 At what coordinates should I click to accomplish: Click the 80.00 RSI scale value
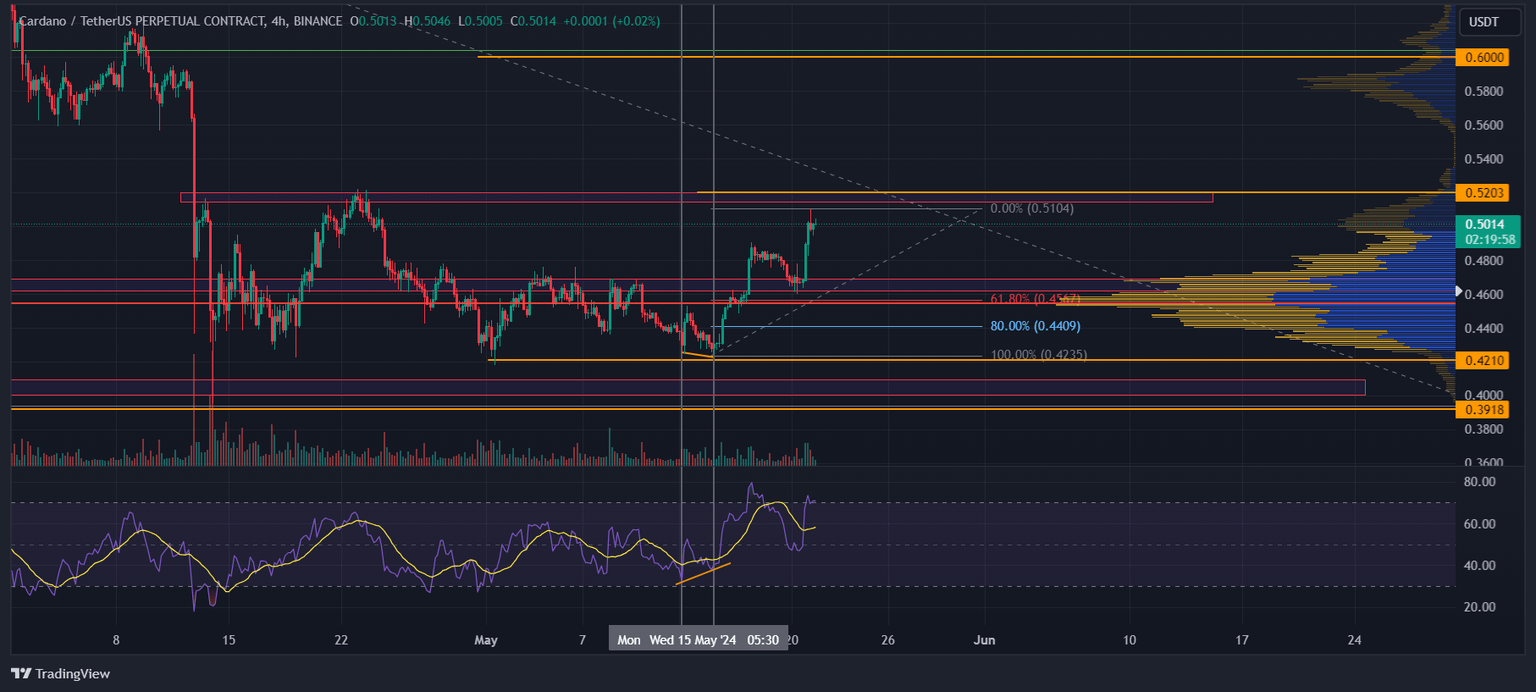click(1479, 482)
